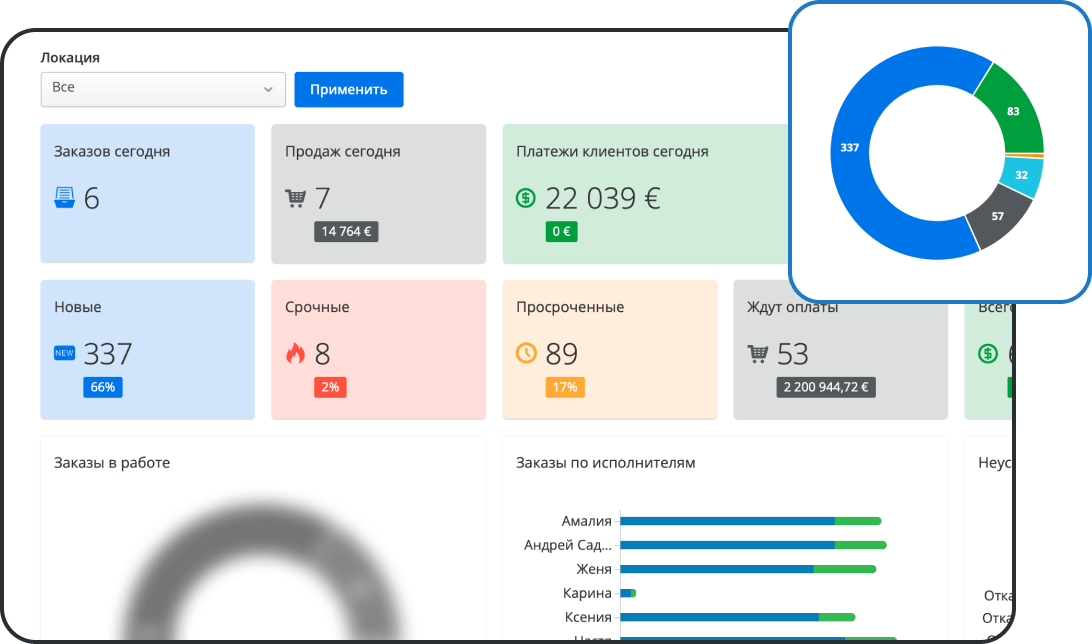Click the 2% badge on Срочные card

coord(331,386)
